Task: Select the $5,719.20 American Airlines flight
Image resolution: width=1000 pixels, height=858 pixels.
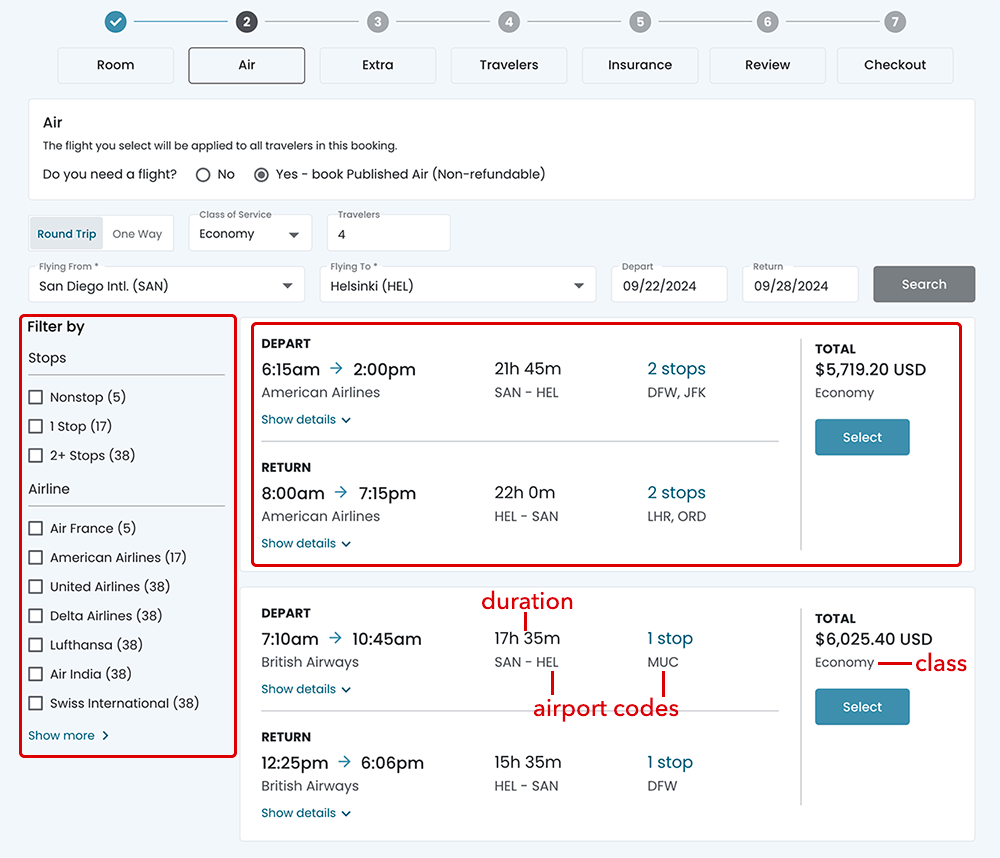Action: pyautogui.click(x=862, y=437)
